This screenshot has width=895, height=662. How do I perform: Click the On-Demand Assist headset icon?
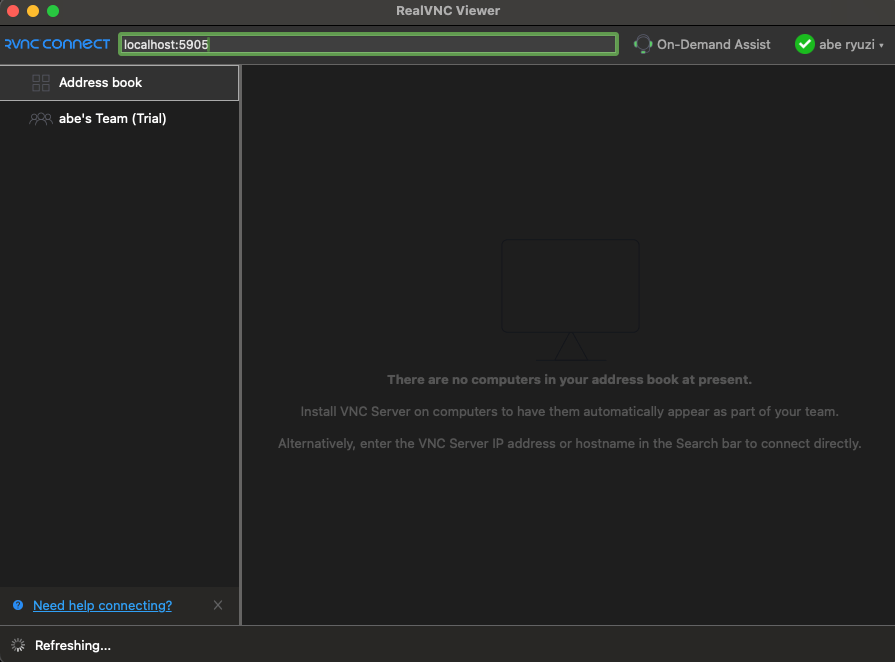click(643, 44)
